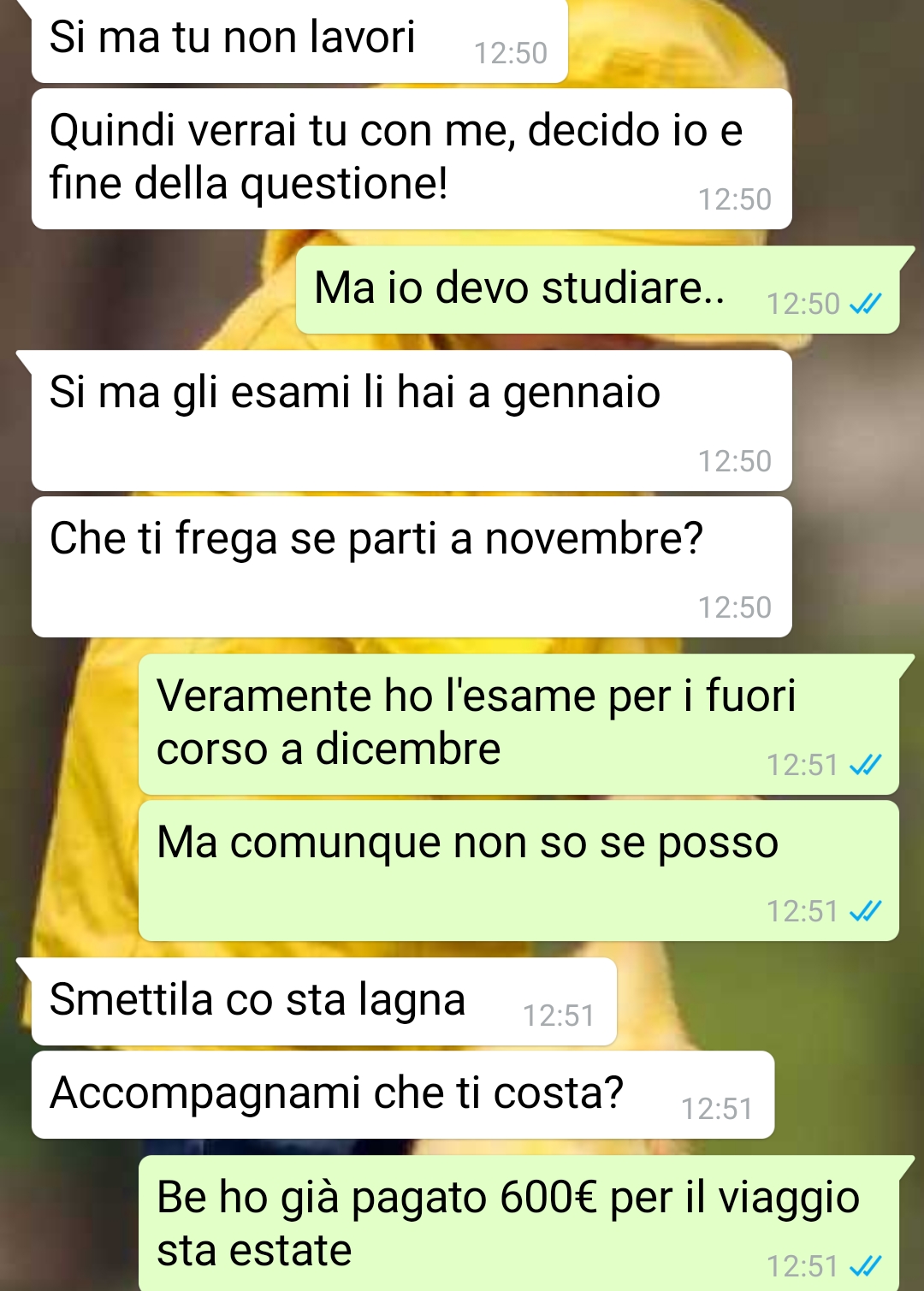Select the 'Quindi verrai tu con me' message

[412, 158]
